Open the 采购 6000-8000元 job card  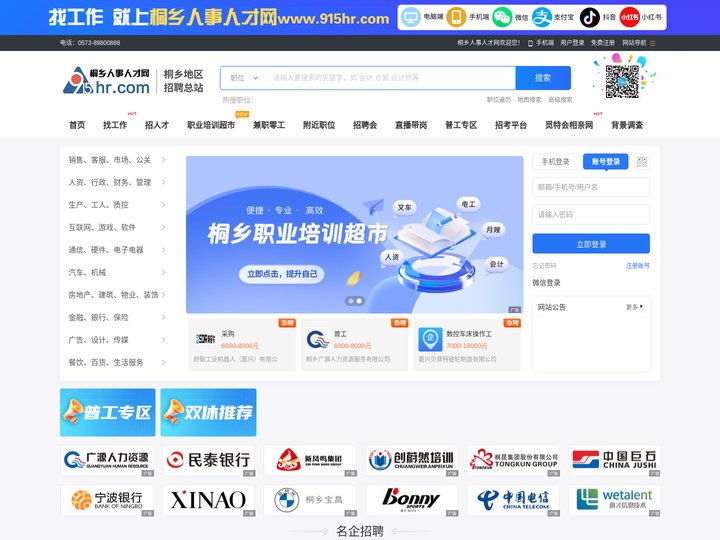click(242, 345)
